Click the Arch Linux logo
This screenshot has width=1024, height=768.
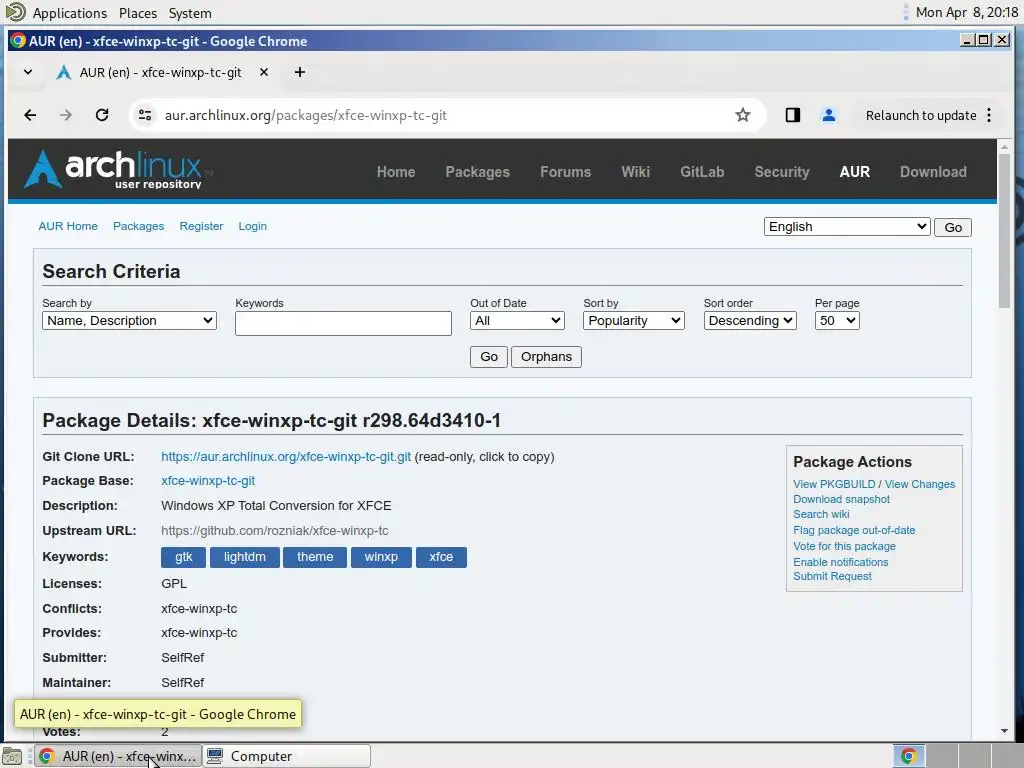(x=118, y=170)
